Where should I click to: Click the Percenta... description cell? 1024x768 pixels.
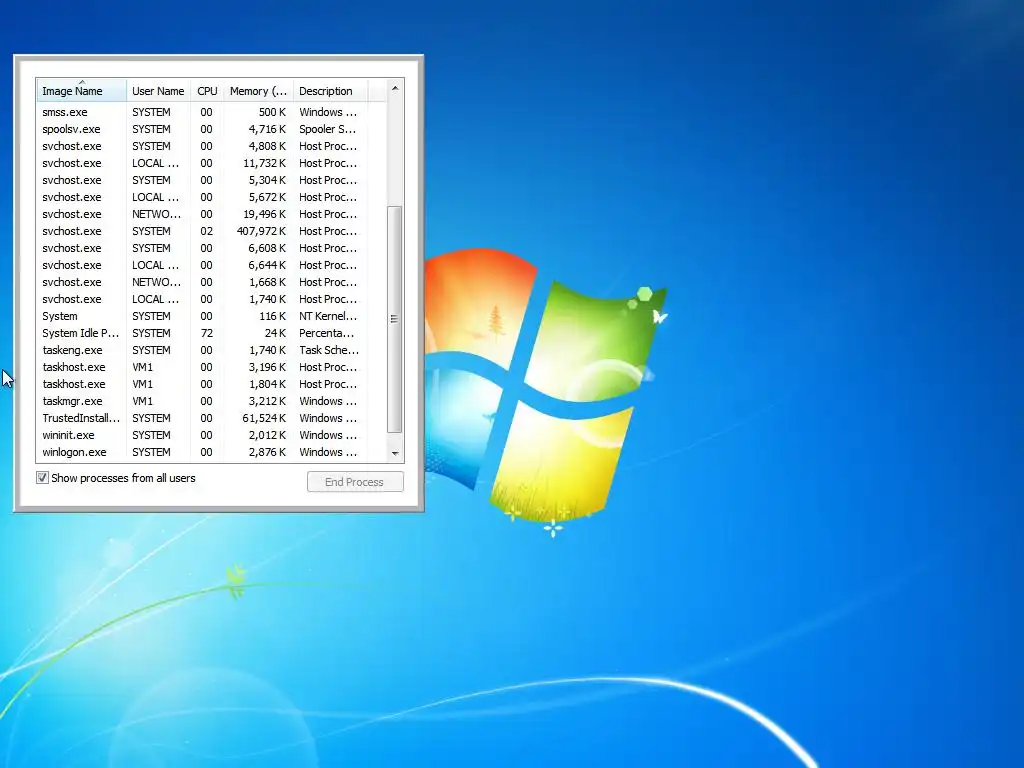[327, 333]
